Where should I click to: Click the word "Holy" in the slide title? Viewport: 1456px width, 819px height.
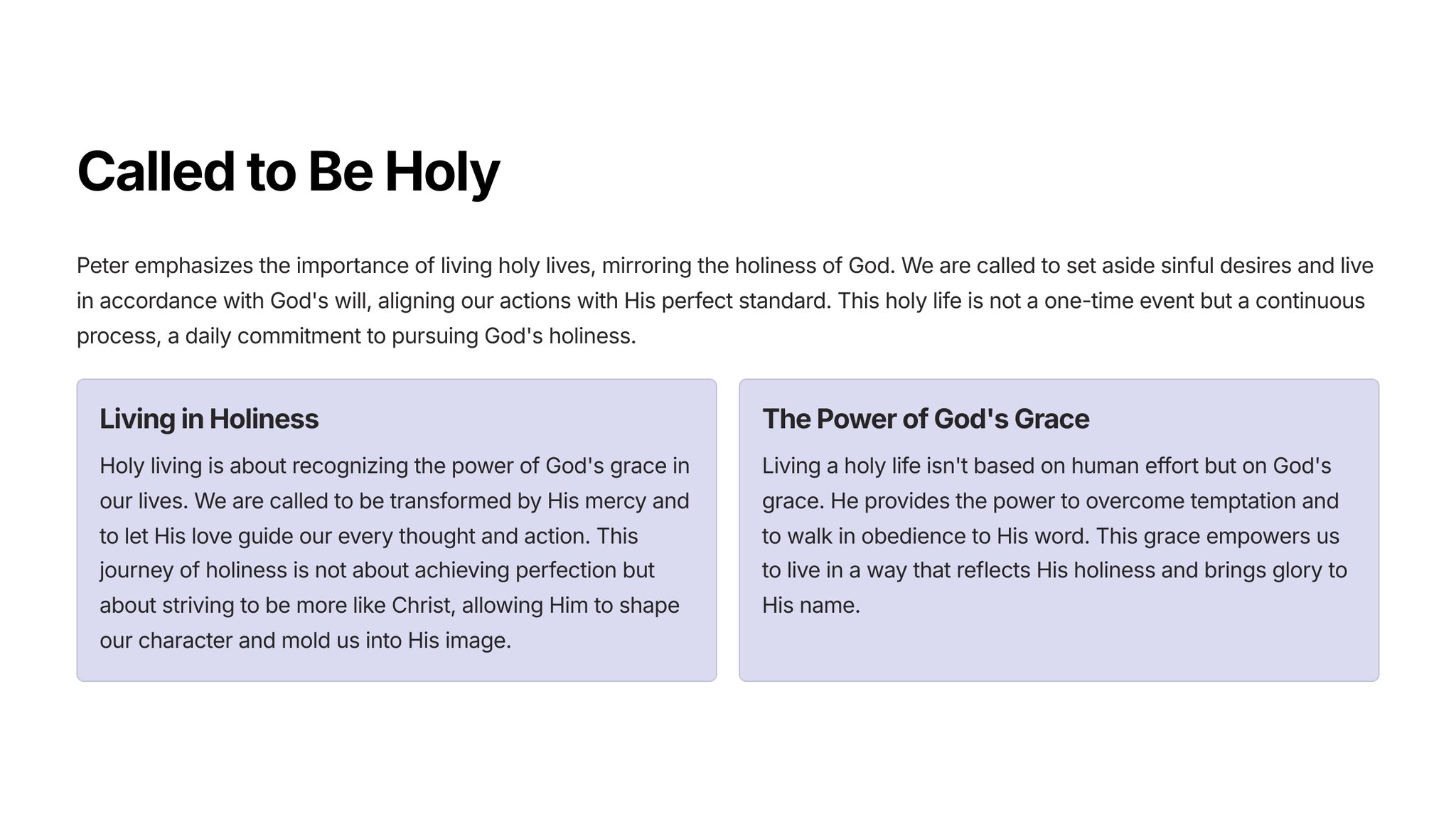[x=442, y=172]
